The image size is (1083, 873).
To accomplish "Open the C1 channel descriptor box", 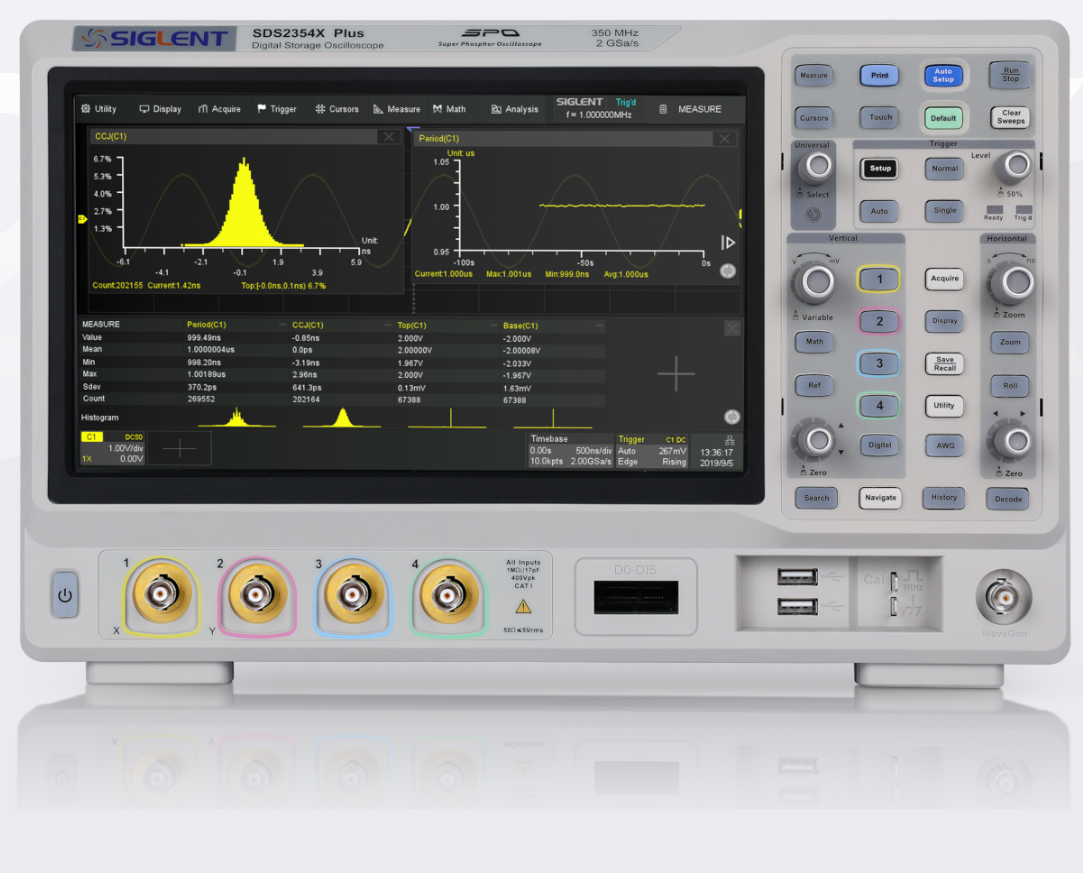I will pyautogui.click(x=113, y=448).
